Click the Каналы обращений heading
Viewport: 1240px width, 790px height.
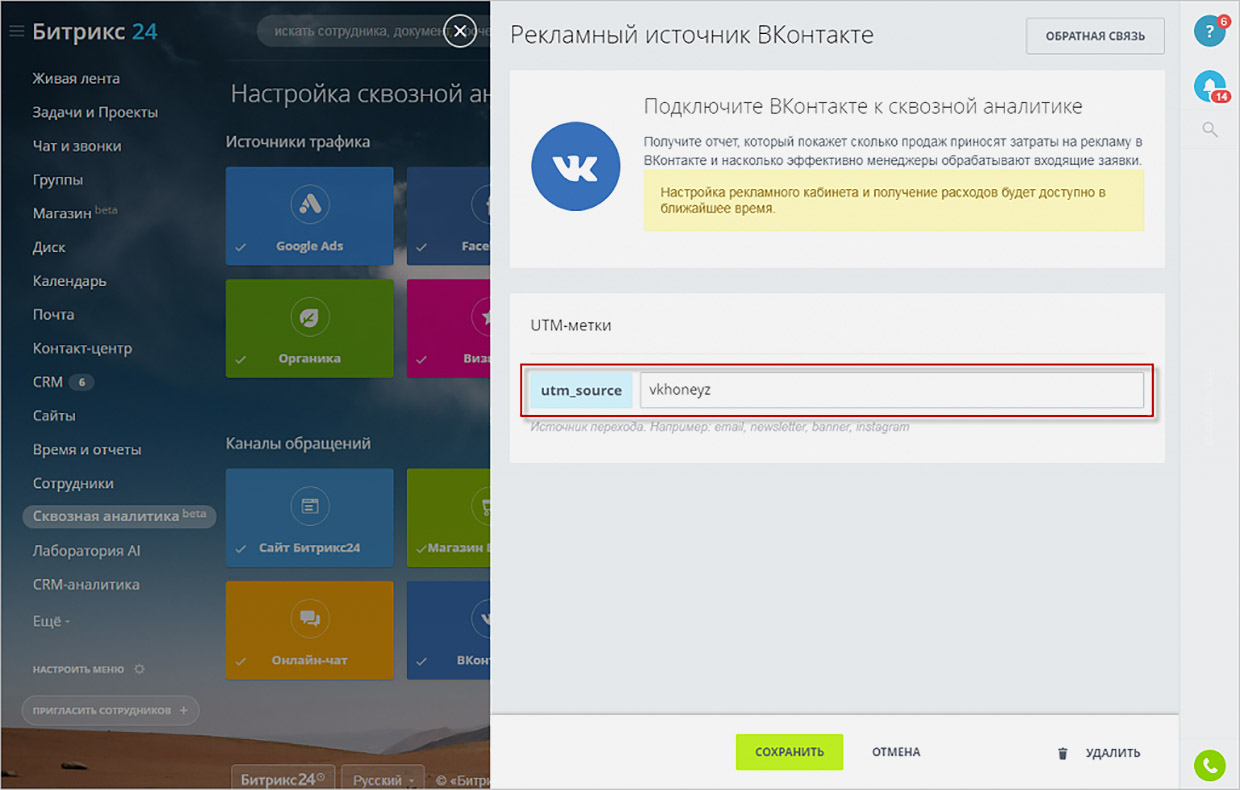click(x=298, y=443)
